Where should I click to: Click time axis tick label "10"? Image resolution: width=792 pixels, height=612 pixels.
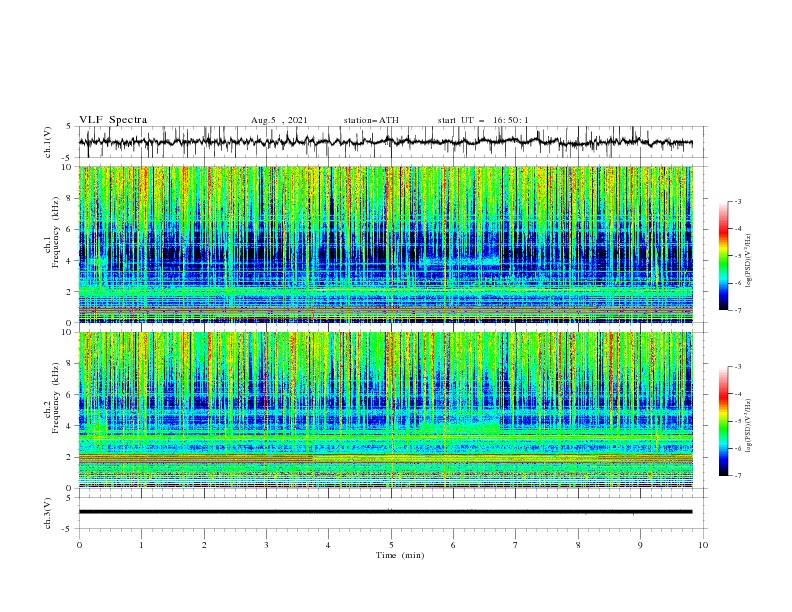703,545
